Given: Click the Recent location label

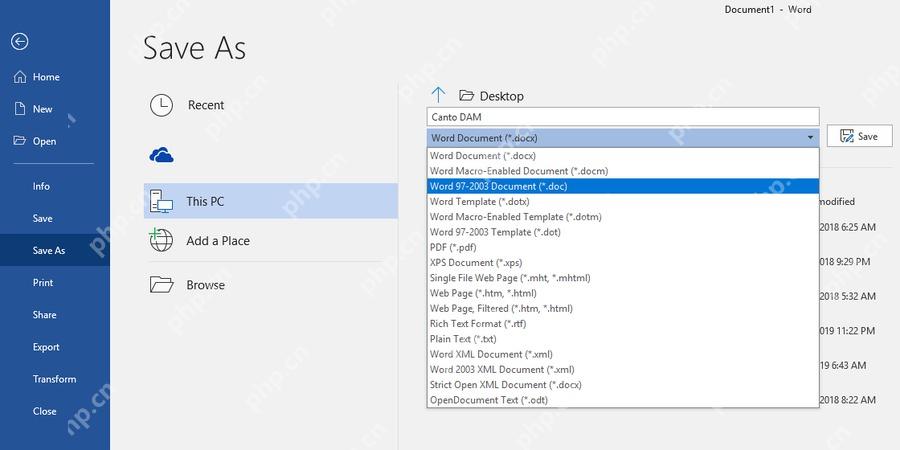Looking at the screenshot, I should pos(206,105).
